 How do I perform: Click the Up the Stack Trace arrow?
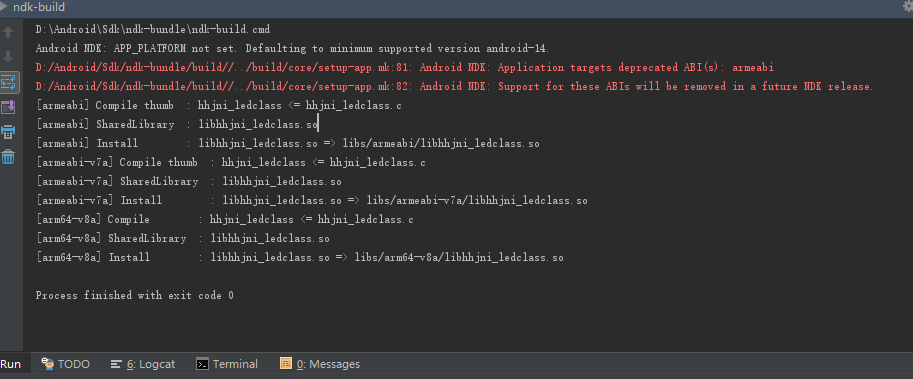[x=8, y=32]
